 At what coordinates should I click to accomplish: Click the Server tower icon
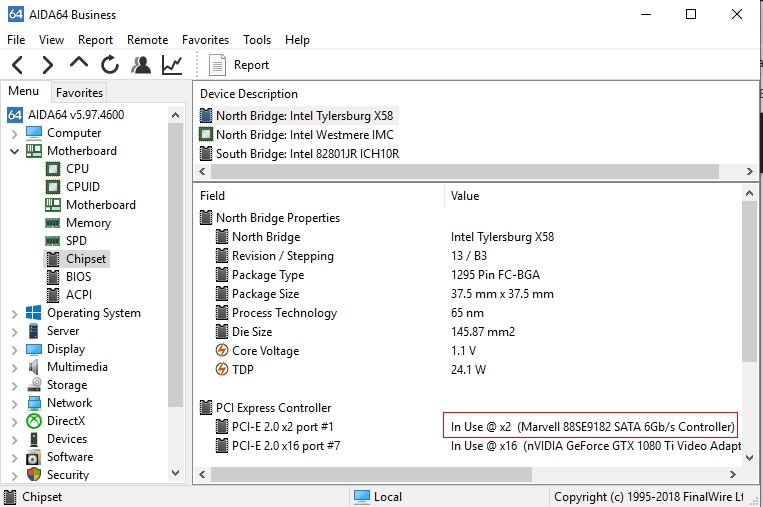coord(34,331)
